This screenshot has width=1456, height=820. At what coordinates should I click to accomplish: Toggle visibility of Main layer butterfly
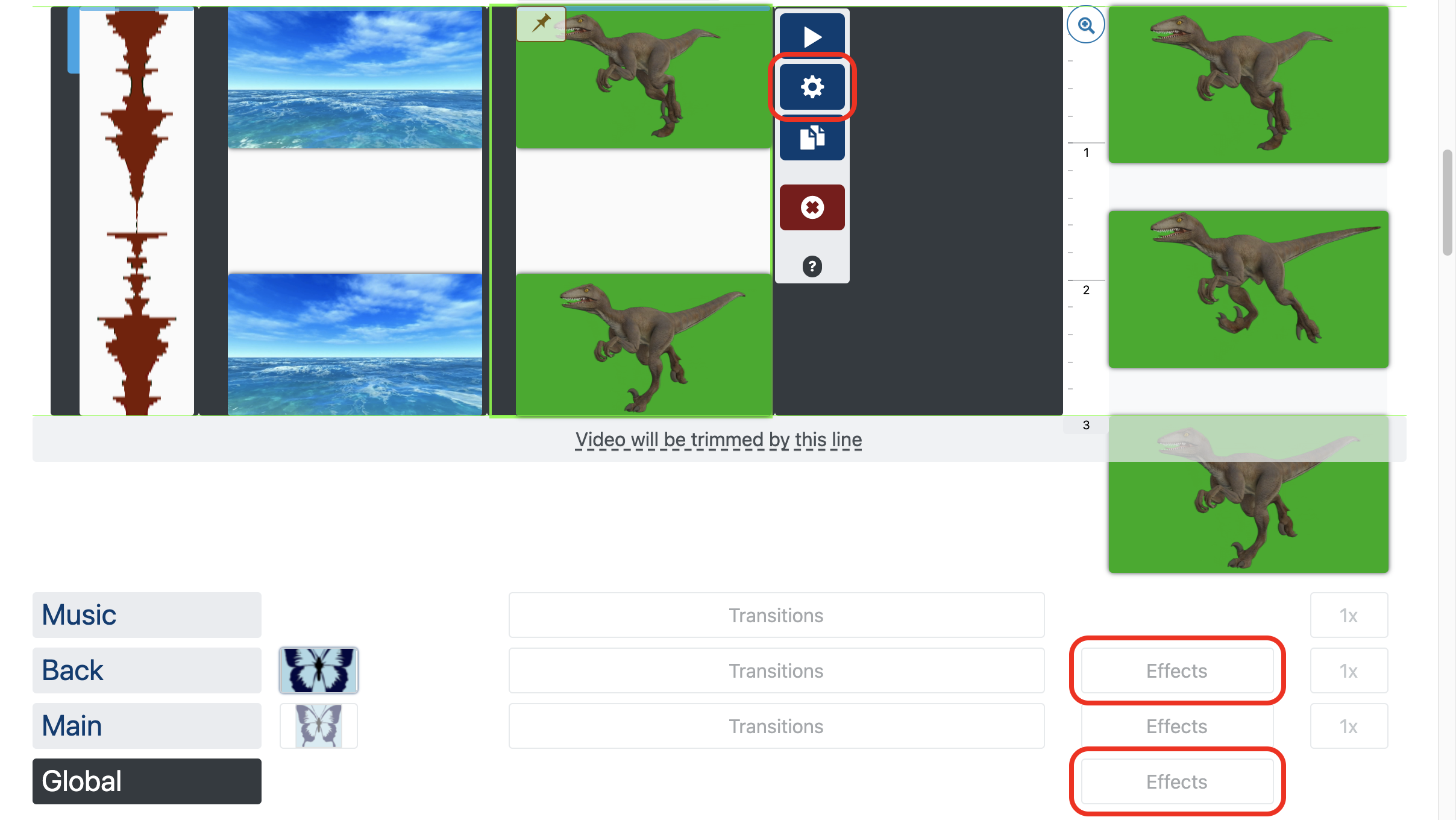318,725
